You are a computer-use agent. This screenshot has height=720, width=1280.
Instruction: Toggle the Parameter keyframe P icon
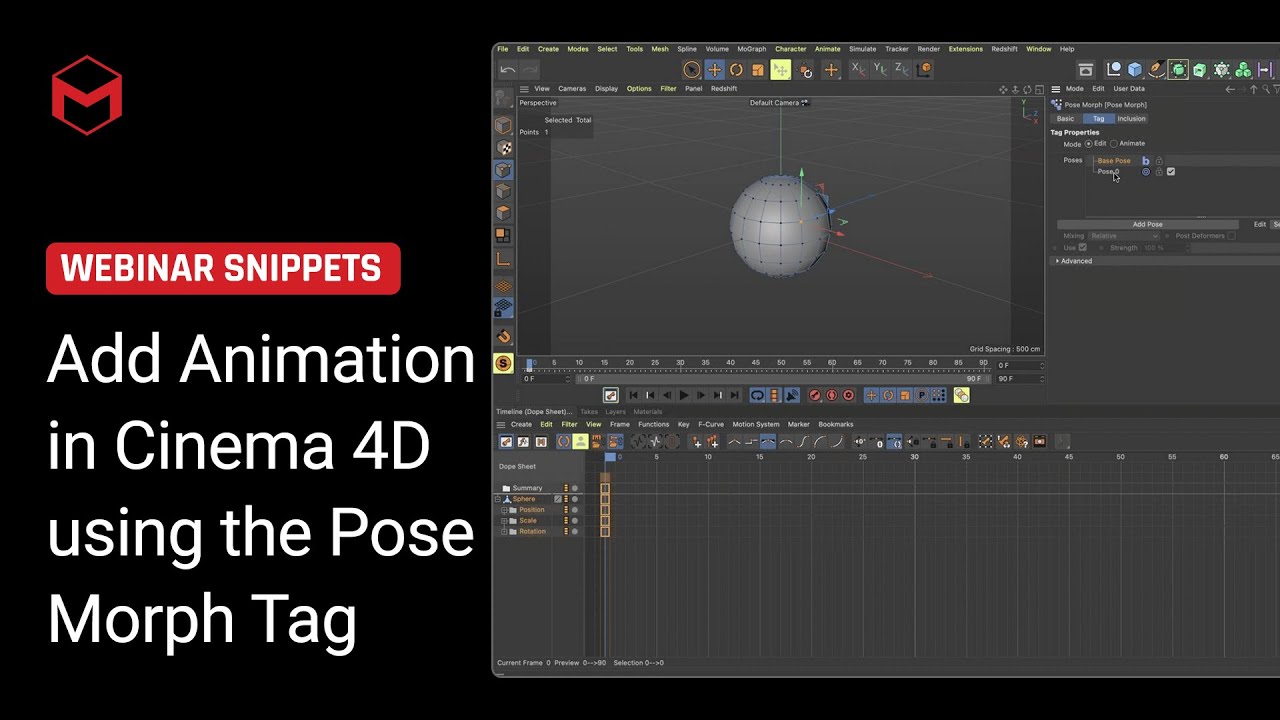[x=922, y=396]
